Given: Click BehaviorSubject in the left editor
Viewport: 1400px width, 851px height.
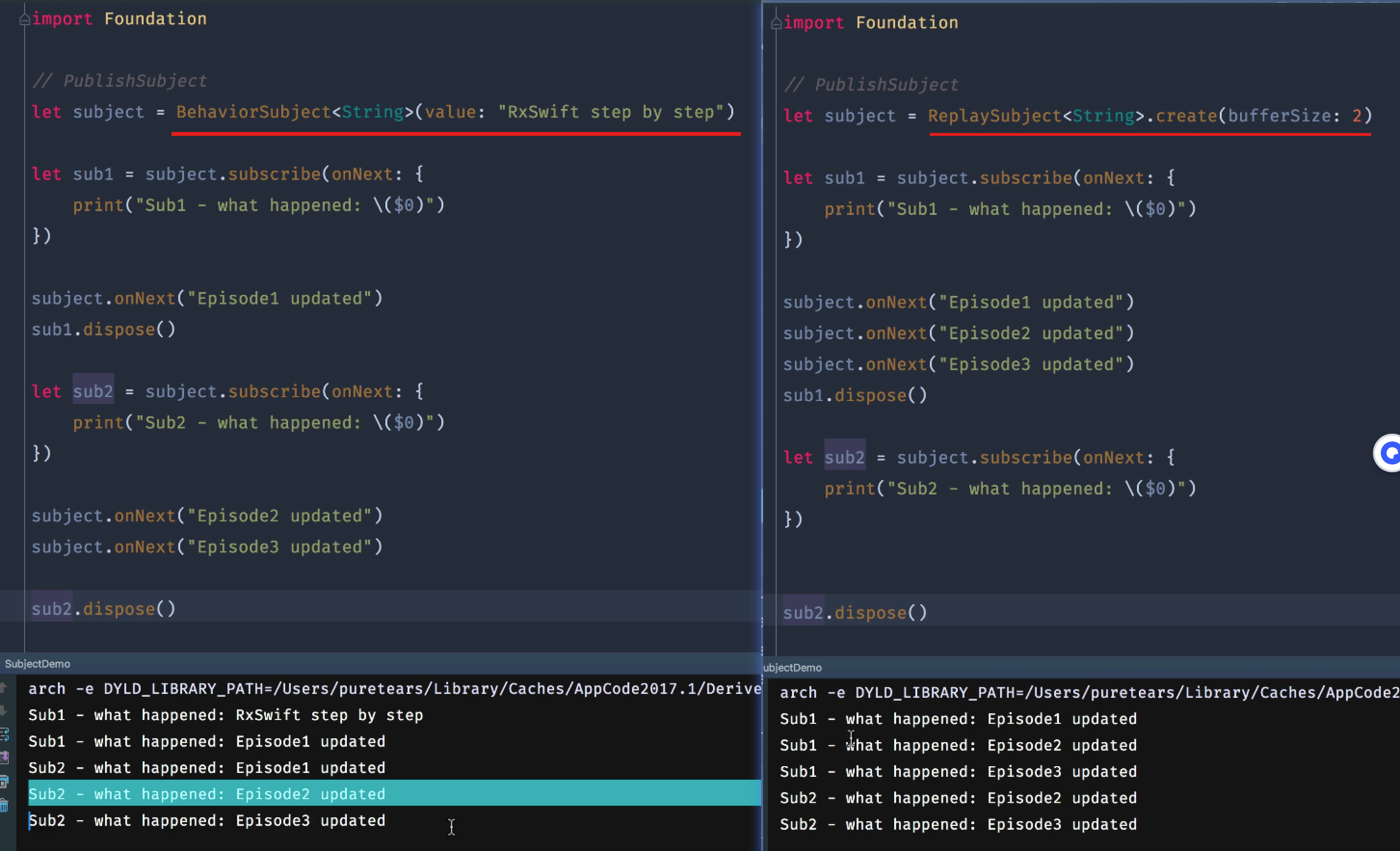Looking at the screenshot, I should click(253, 112).
